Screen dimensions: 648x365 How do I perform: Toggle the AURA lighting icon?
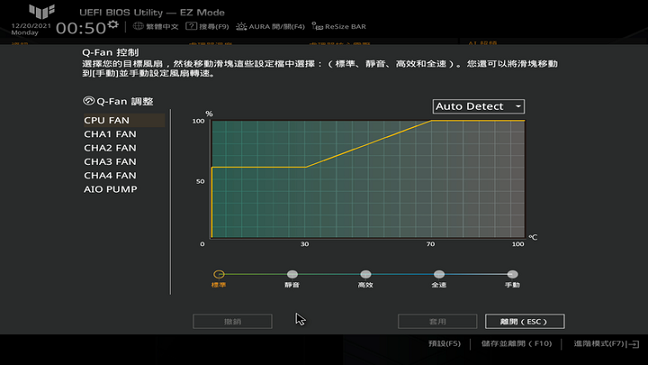[x=241, y=26]
